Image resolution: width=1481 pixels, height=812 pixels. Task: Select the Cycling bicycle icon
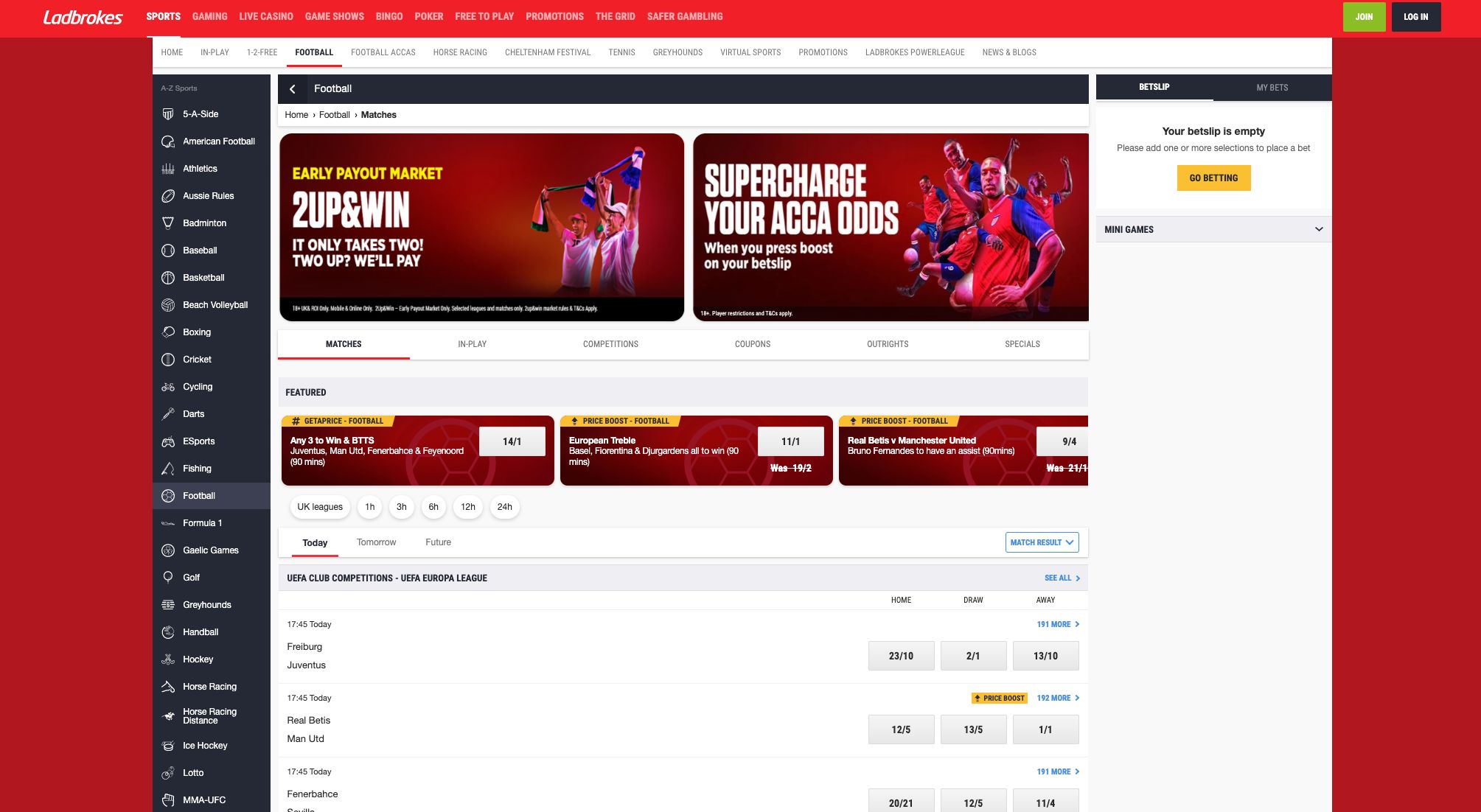(168, 387)
